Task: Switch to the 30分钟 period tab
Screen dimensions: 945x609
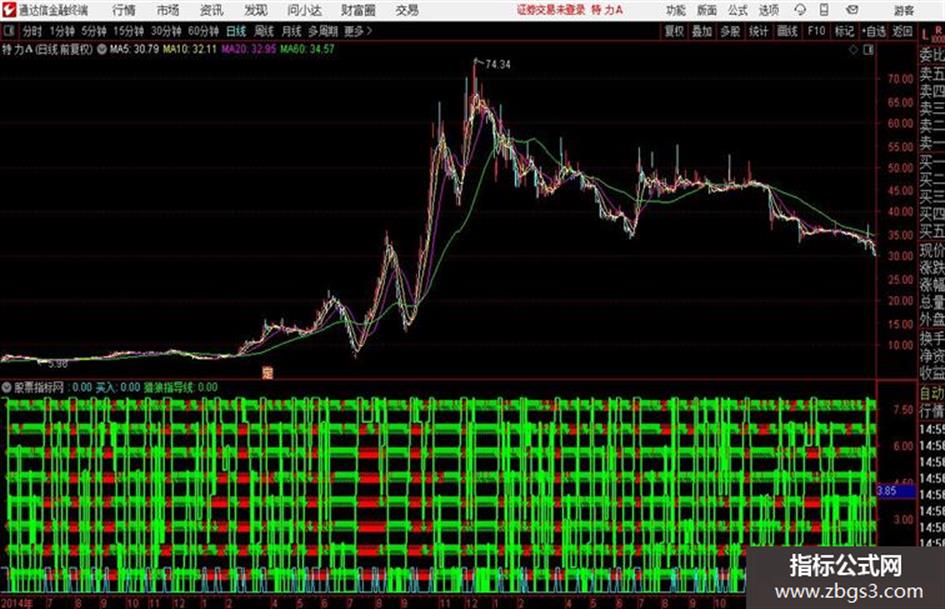Action: [x=166, y=31]
